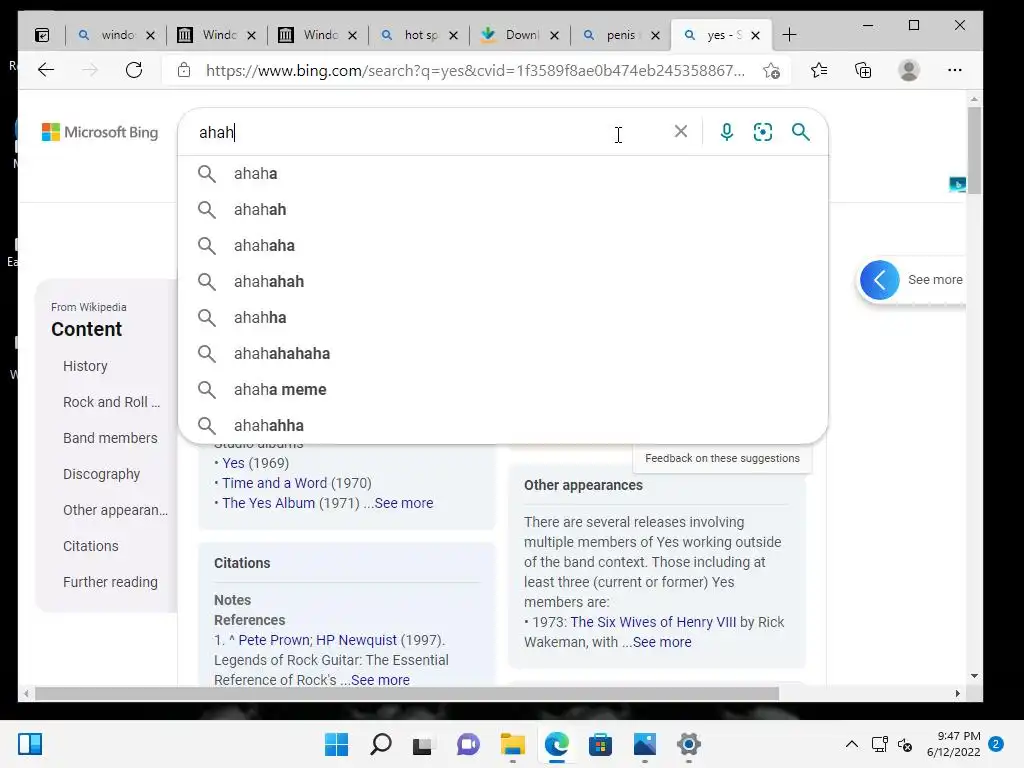Screen dimensions: 1024x768
Task: Open Settings gear on taskbar
Action: click(688, 744)
